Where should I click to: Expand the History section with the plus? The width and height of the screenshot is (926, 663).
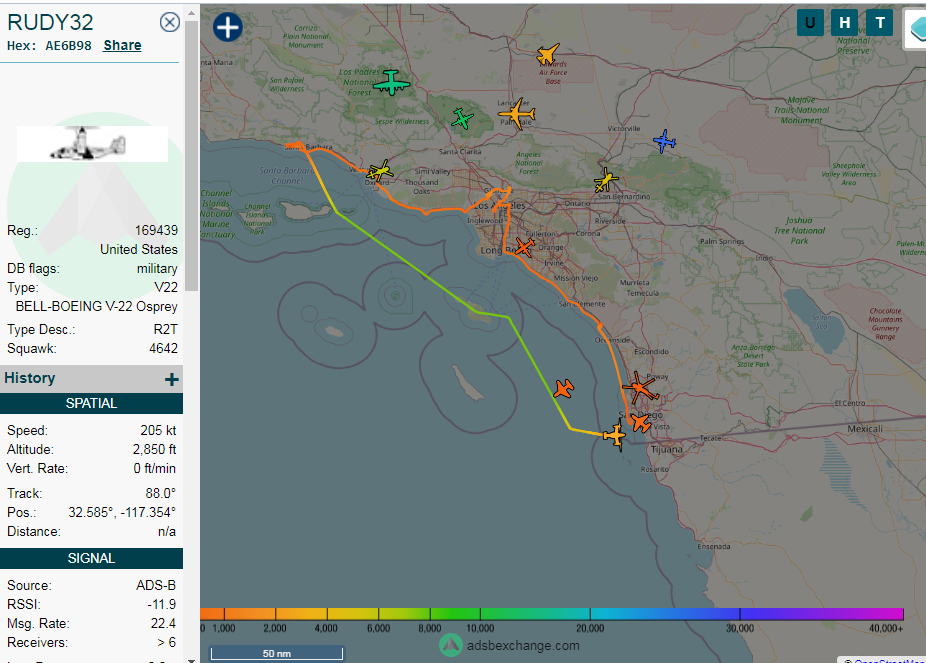click(171, 379)
